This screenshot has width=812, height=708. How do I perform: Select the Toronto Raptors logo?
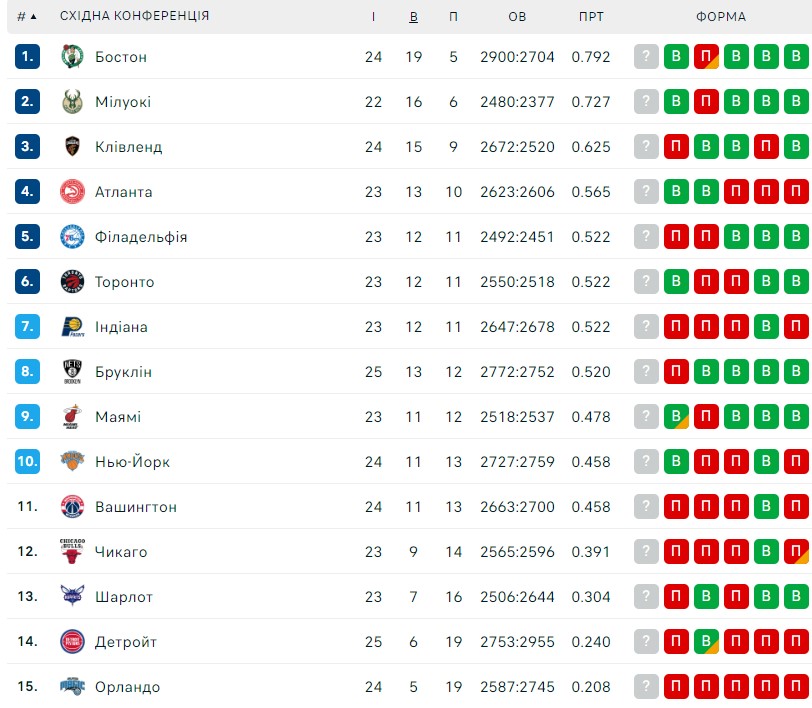pyautogui.click(x=72, y=282)
